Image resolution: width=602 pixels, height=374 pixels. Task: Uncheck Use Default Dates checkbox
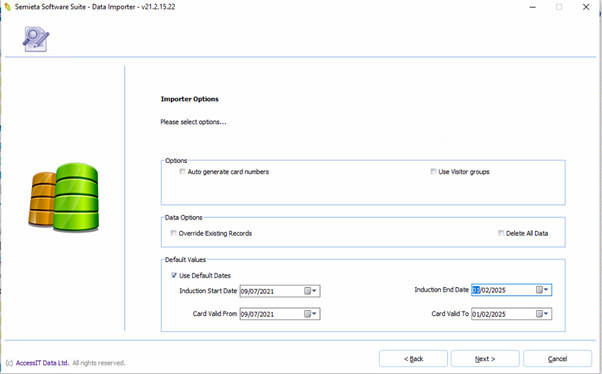click(x=174, y=275)
